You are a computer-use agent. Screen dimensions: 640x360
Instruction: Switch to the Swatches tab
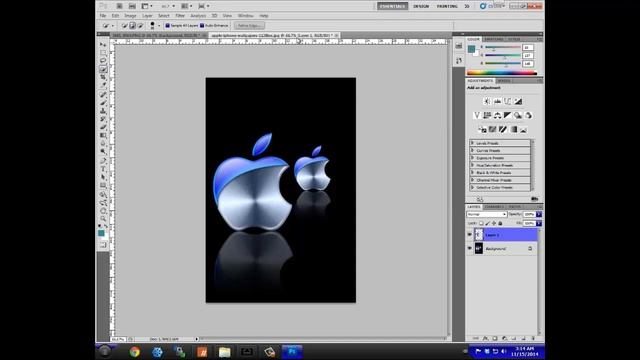(494, 39)
